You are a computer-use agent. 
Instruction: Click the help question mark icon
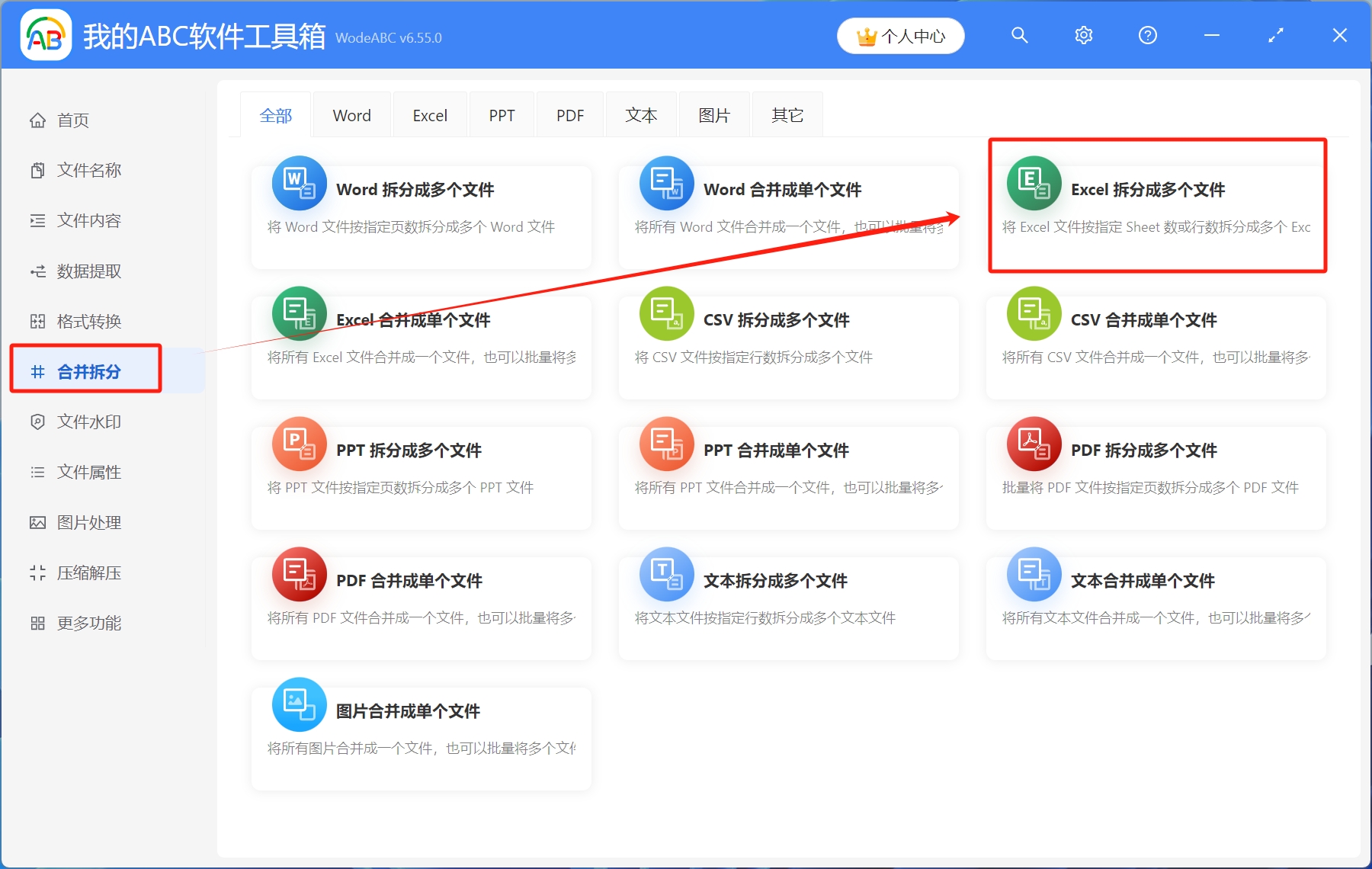coord(1147,35)
